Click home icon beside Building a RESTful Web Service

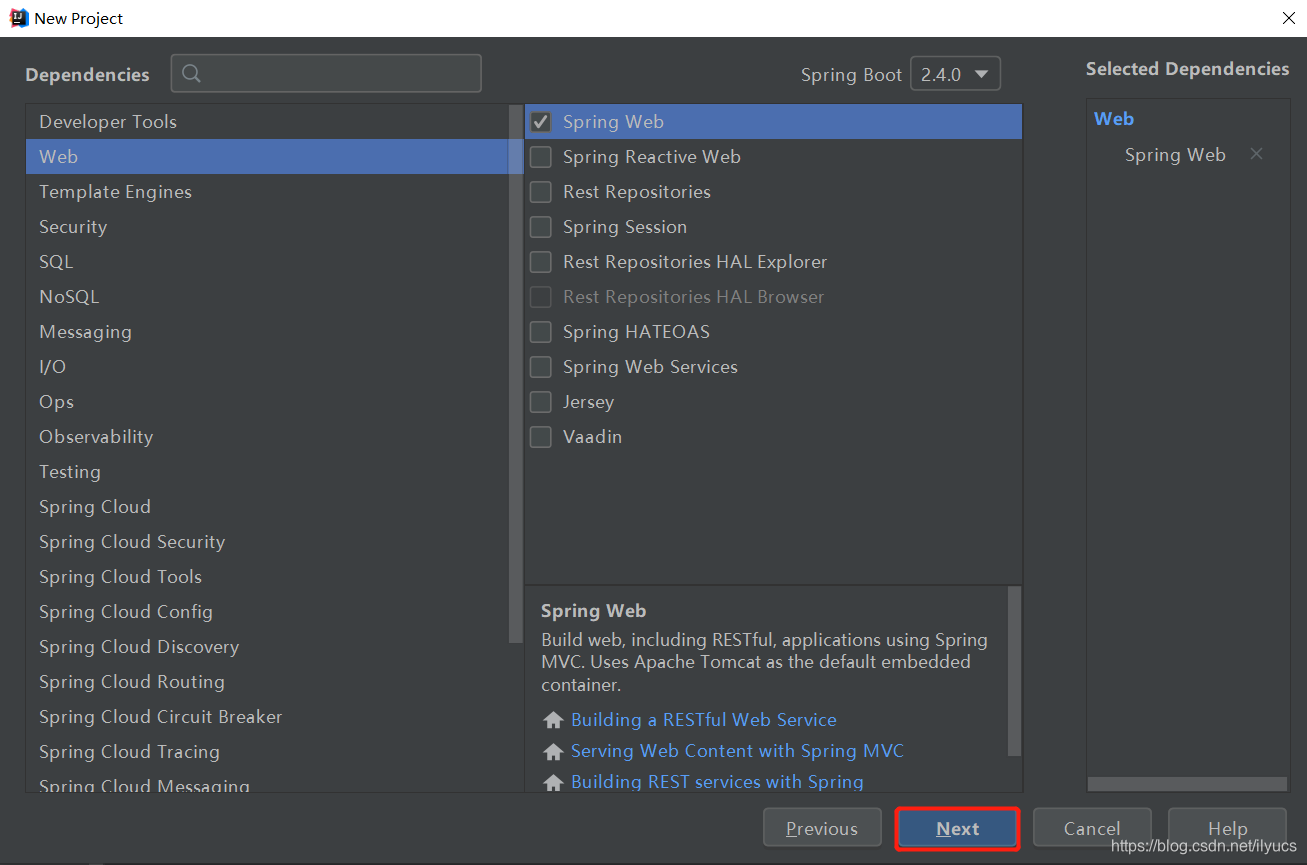point(553,720)
